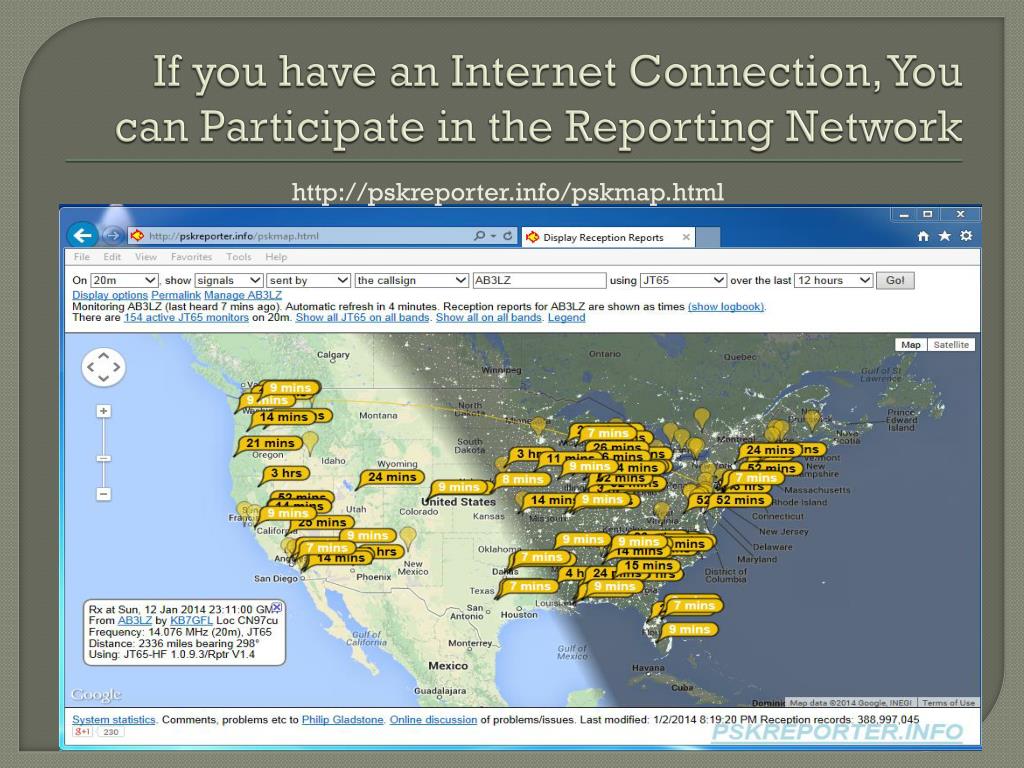Click the map zoom slider handle
The image size is (1024, 768).
[x=103, y=458]
